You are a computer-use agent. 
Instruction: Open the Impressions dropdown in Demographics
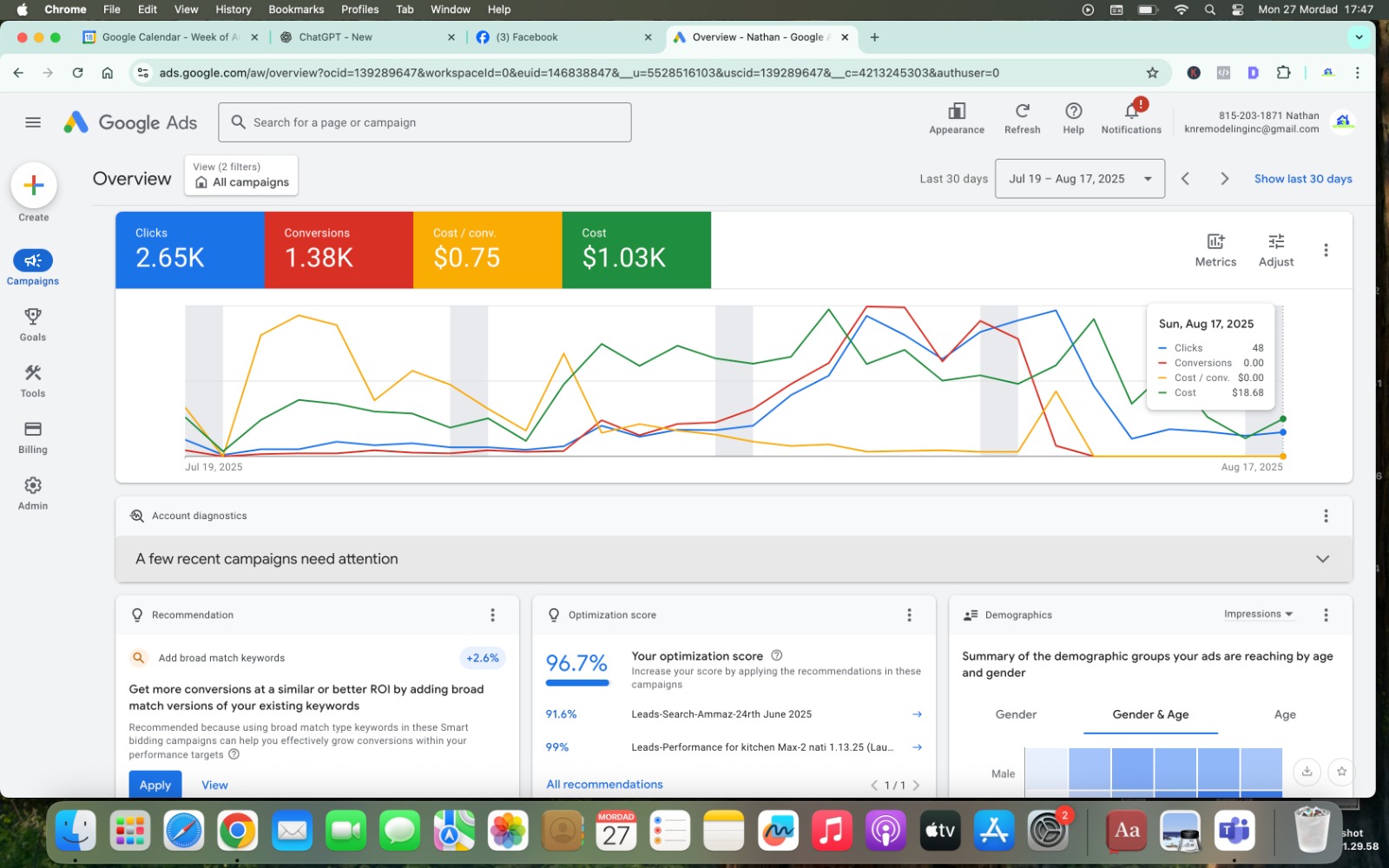pyautogui.click(x=1258, y=615)
